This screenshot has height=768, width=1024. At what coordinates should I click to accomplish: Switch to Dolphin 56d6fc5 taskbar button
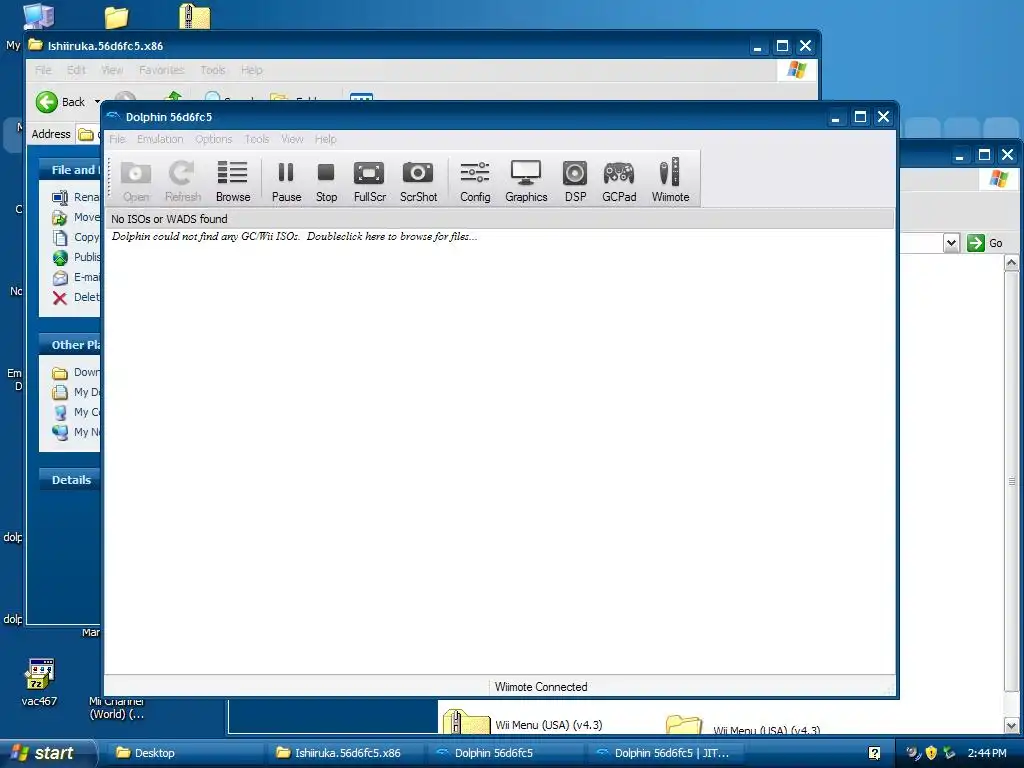[x=504, y=753]
